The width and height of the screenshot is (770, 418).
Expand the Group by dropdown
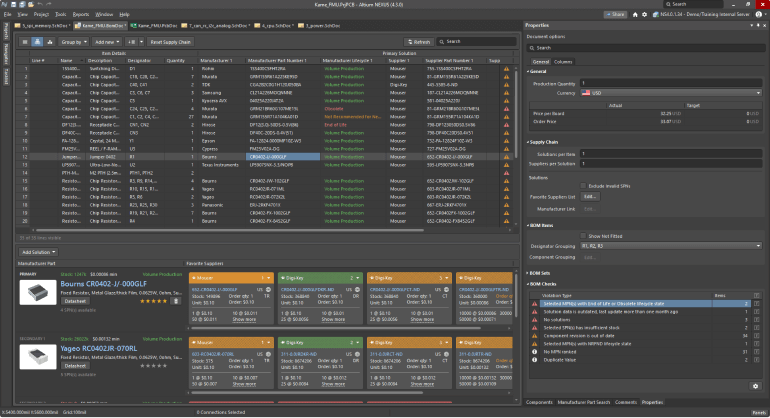coord(73,42)
